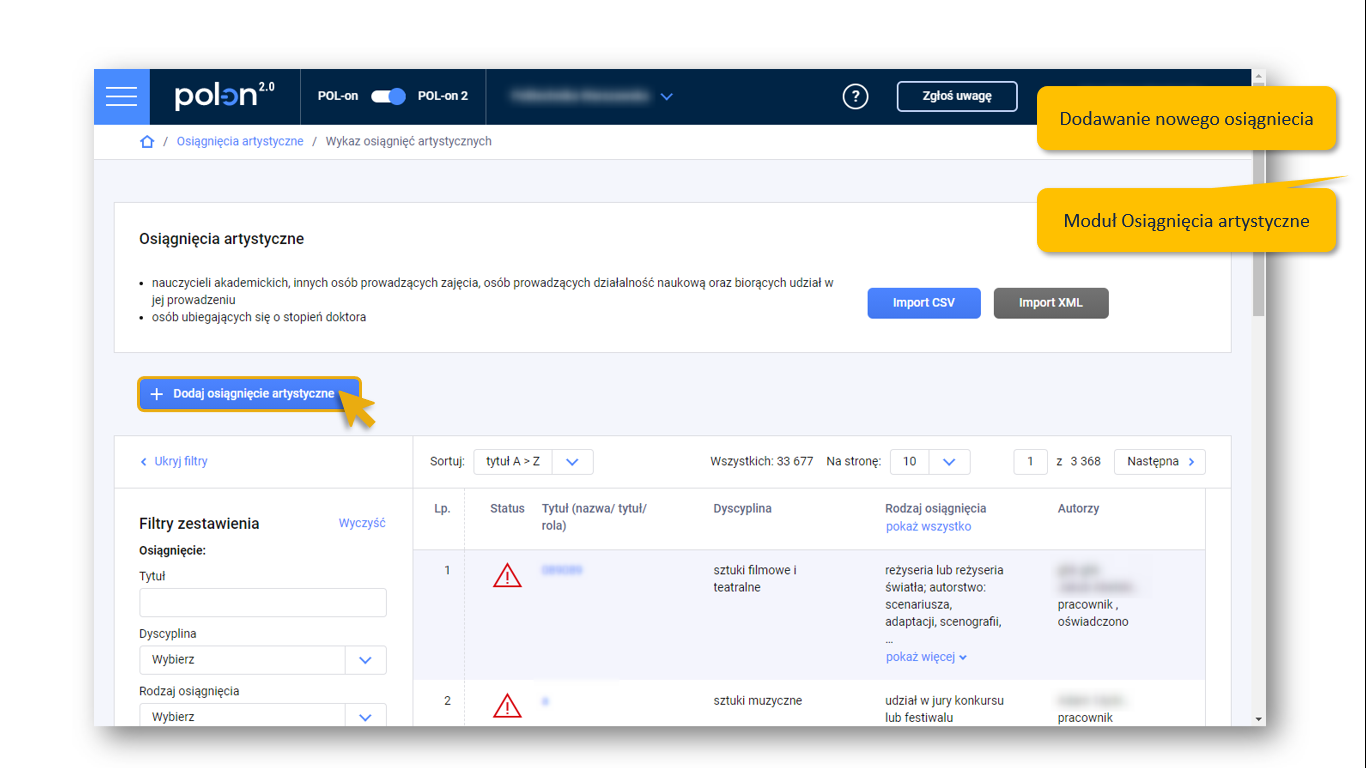Click the Dyscyplina column header
The height and width of the screenshot is (768, 1366).
742,508
